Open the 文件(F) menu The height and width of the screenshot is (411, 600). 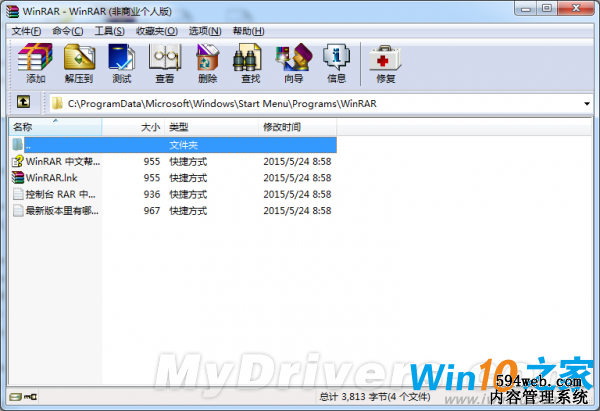[26, 31]
